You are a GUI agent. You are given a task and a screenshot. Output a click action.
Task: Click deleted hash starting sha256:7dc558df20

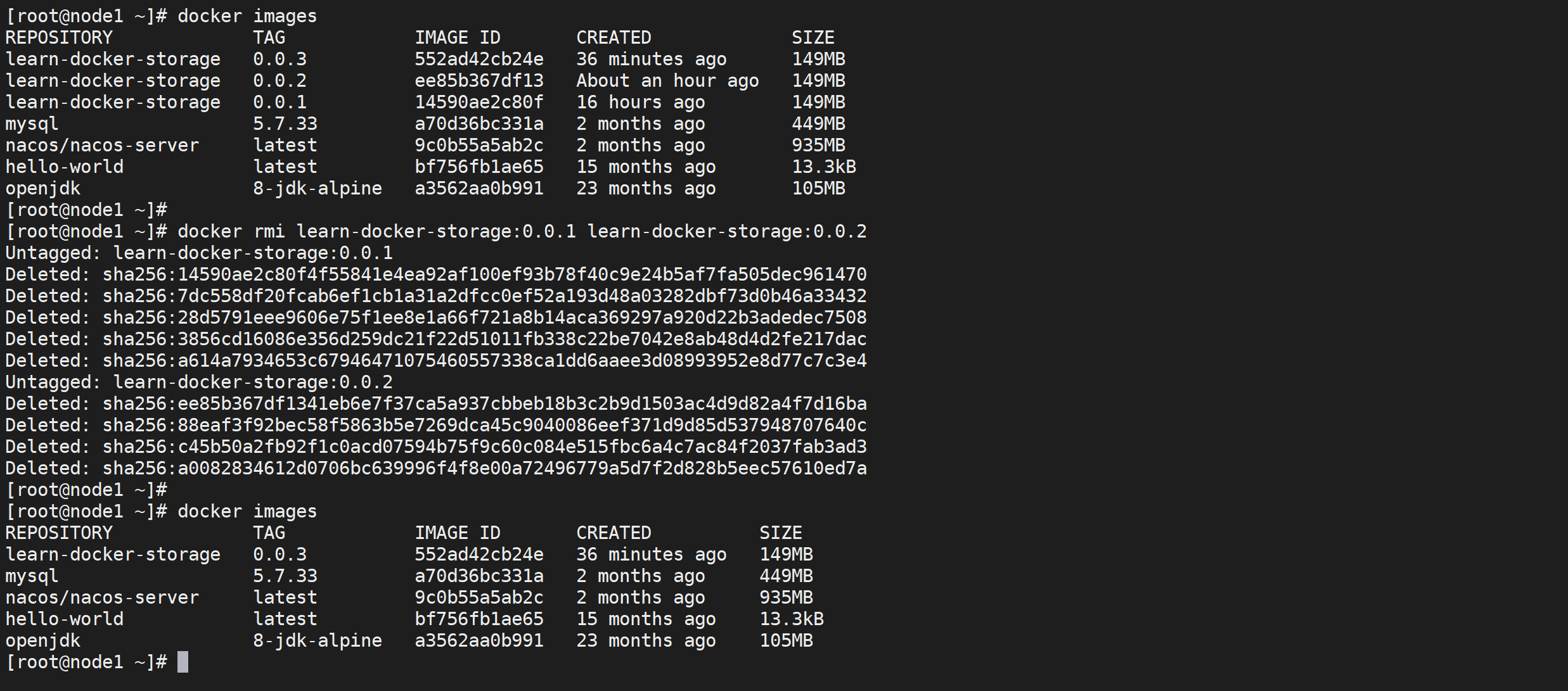click(484, 296)
